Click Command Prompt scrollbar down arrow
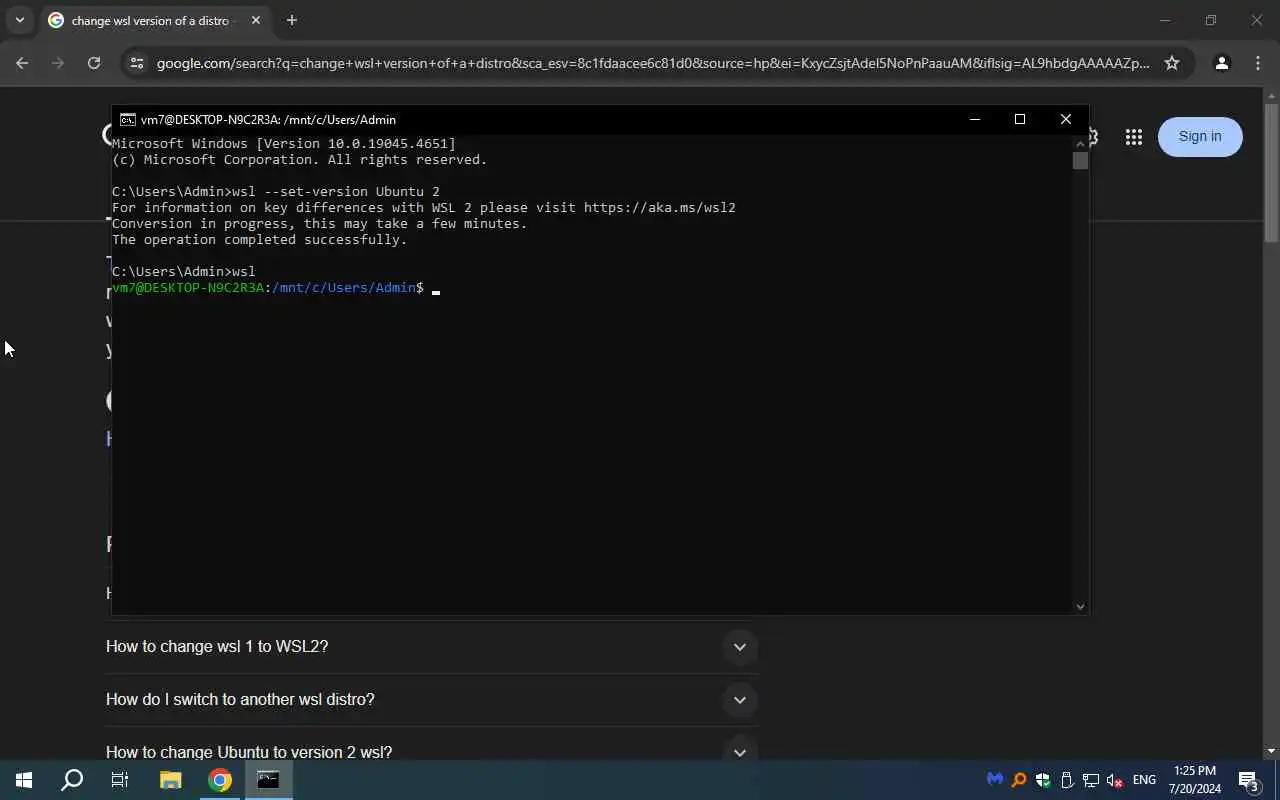1280x800 pixels. (x=1080, y=606)
